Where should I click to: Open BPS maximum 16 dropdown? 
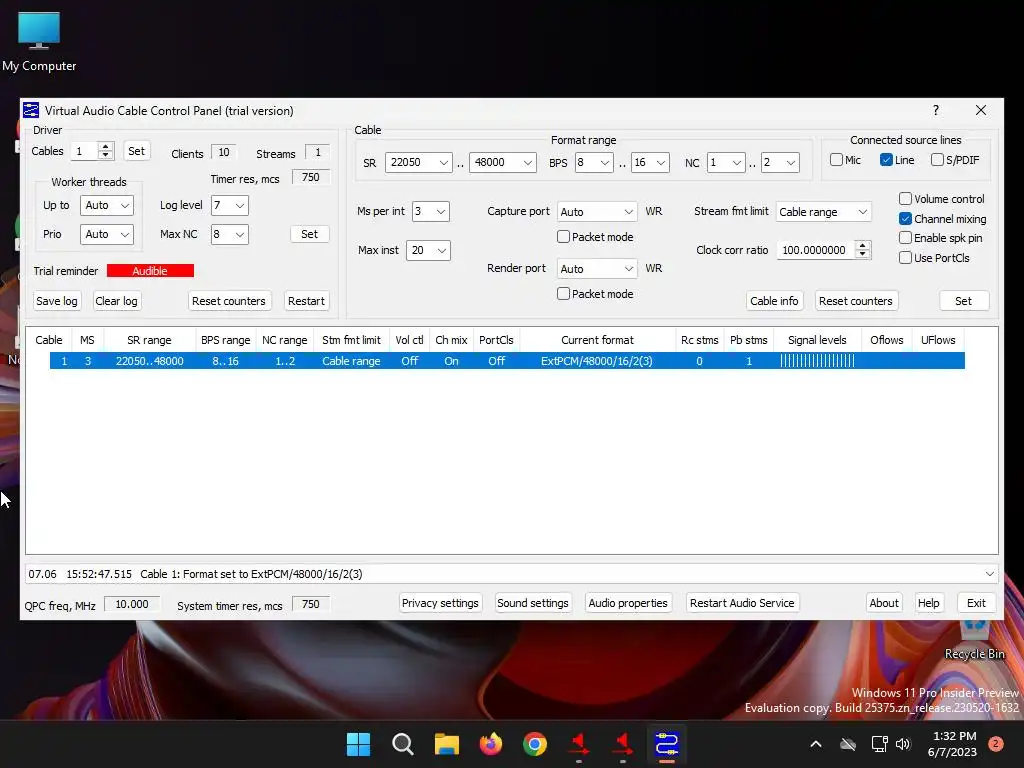650,162
